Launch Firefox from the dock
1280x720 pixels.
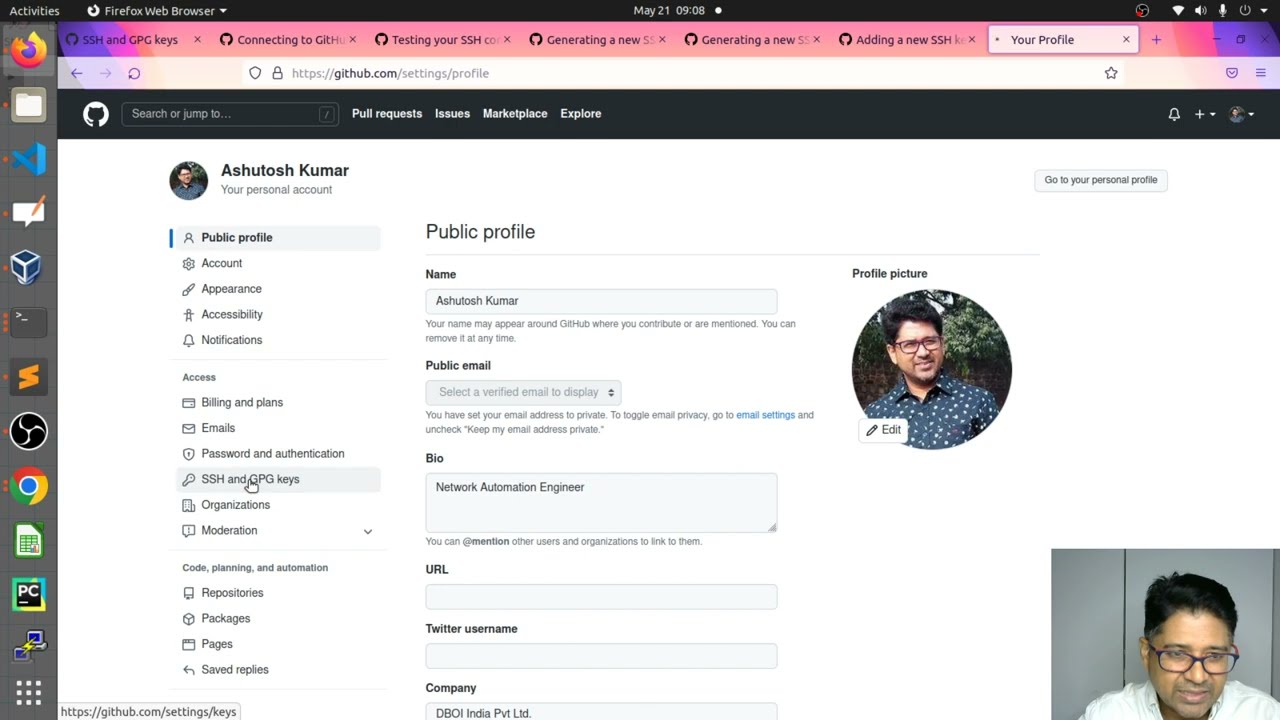(x=28, y=50)
